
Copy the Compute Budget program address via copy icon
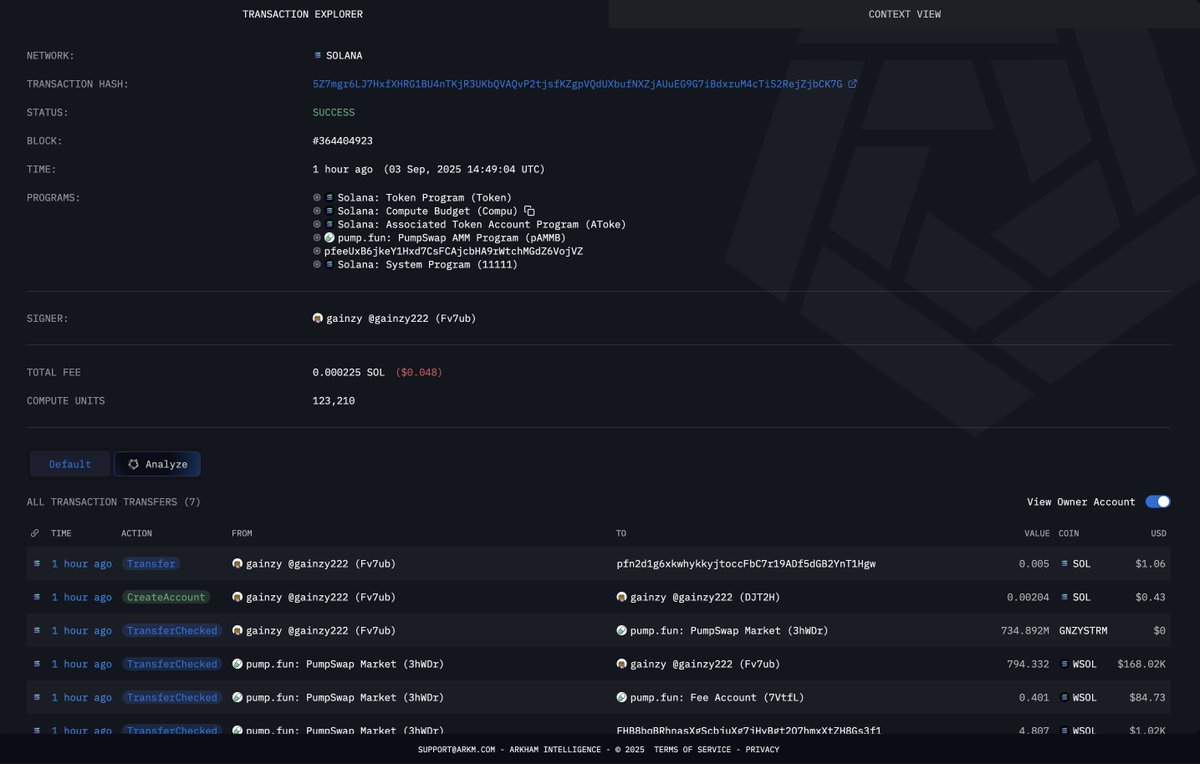pyautogui.click(x=529, y=211)
